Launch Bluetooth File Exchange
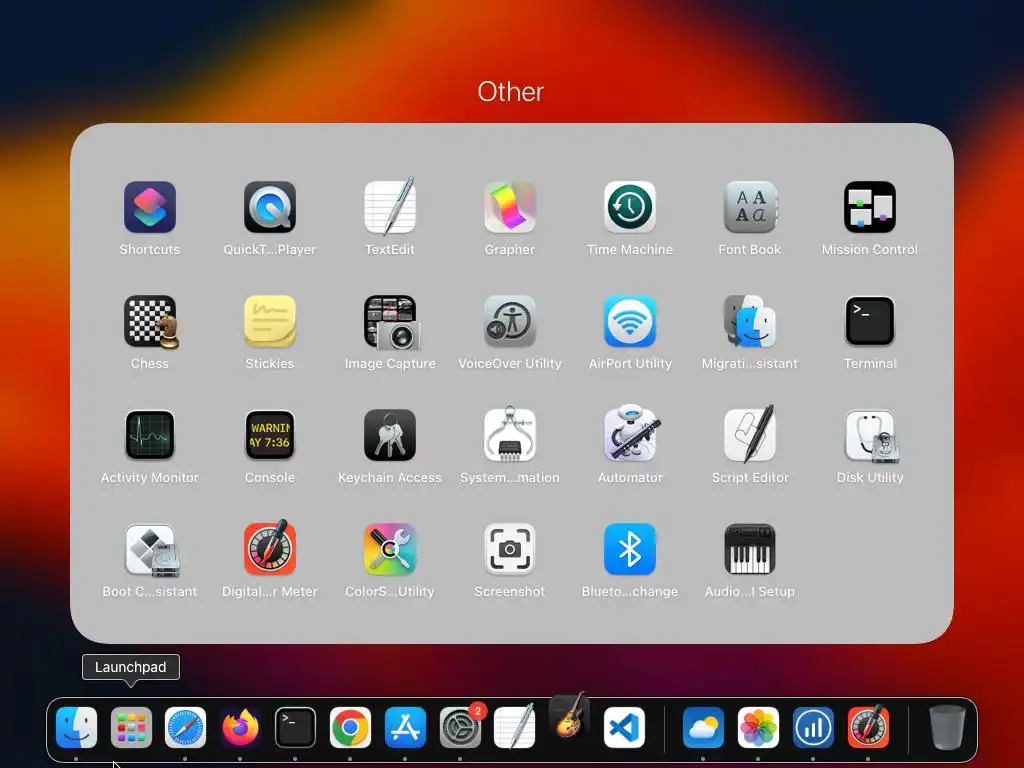Viewport: 1024px width, 768px height. [630, 549]
